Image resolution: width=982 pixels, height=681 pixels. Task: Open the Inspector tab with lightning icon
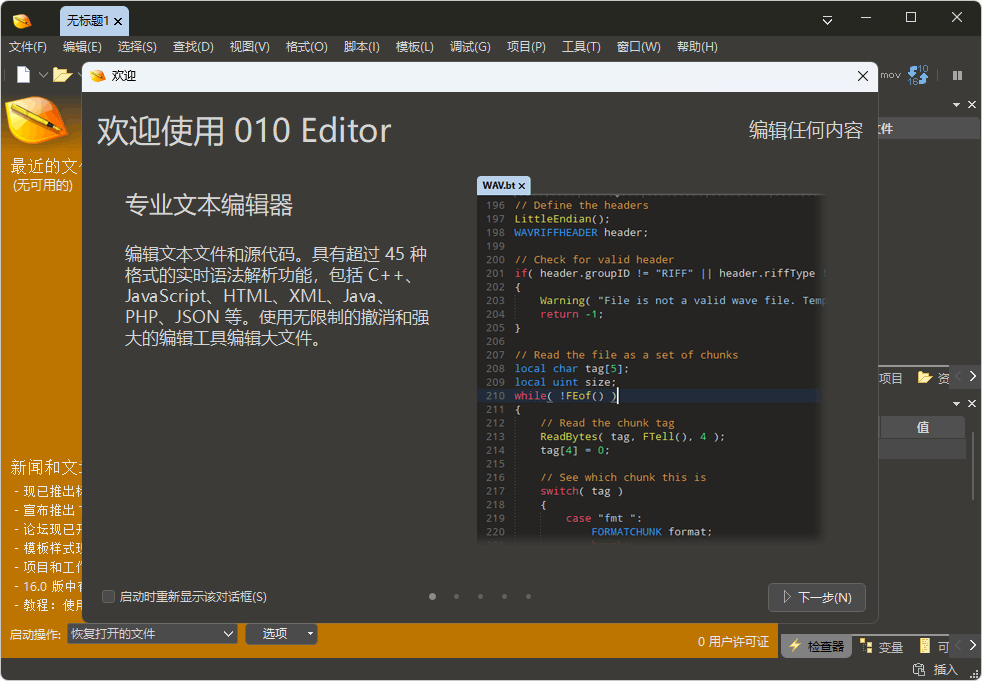tap(816, 647)
